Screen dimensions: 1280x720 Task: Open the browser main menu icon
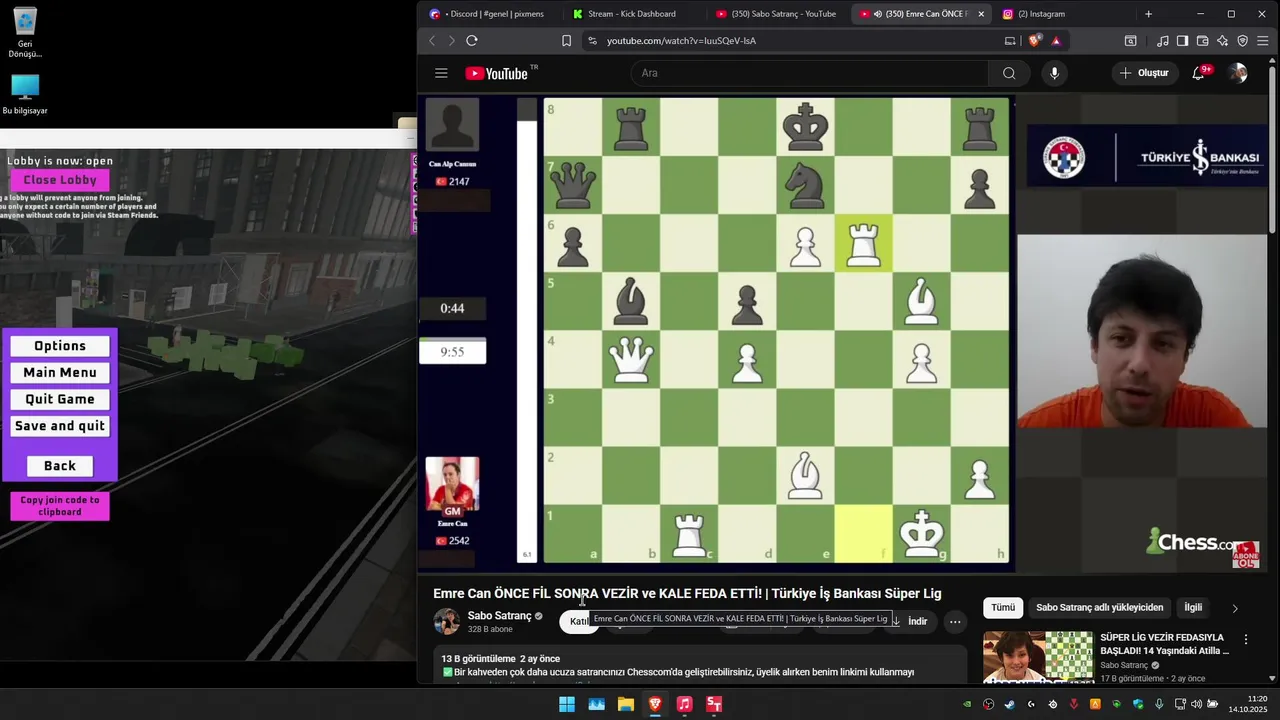[x=1263, y=41]
